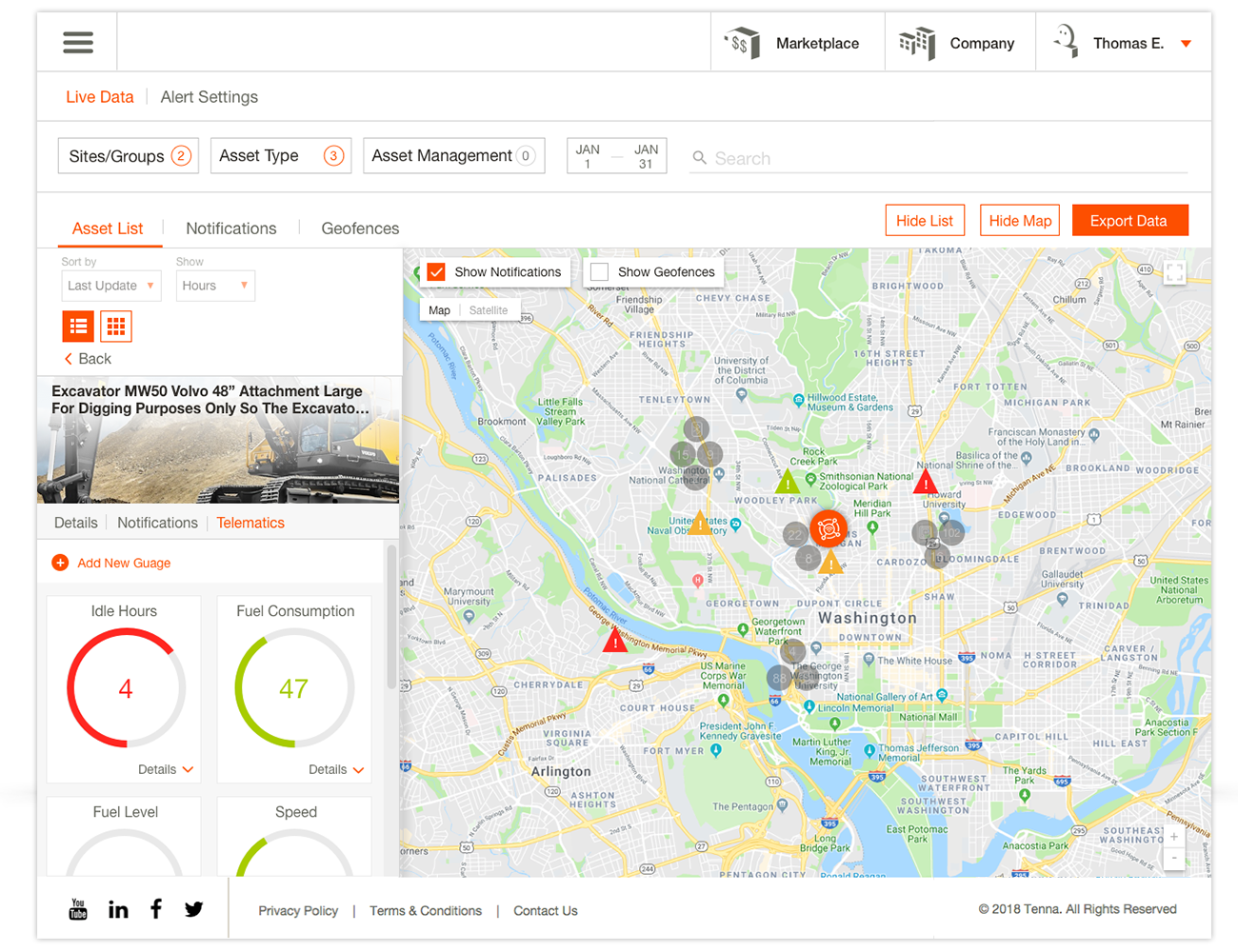This screenshot has width=1238, height=952.
Task: Open the LinkedIn footer icon
Action: (118, 910)
